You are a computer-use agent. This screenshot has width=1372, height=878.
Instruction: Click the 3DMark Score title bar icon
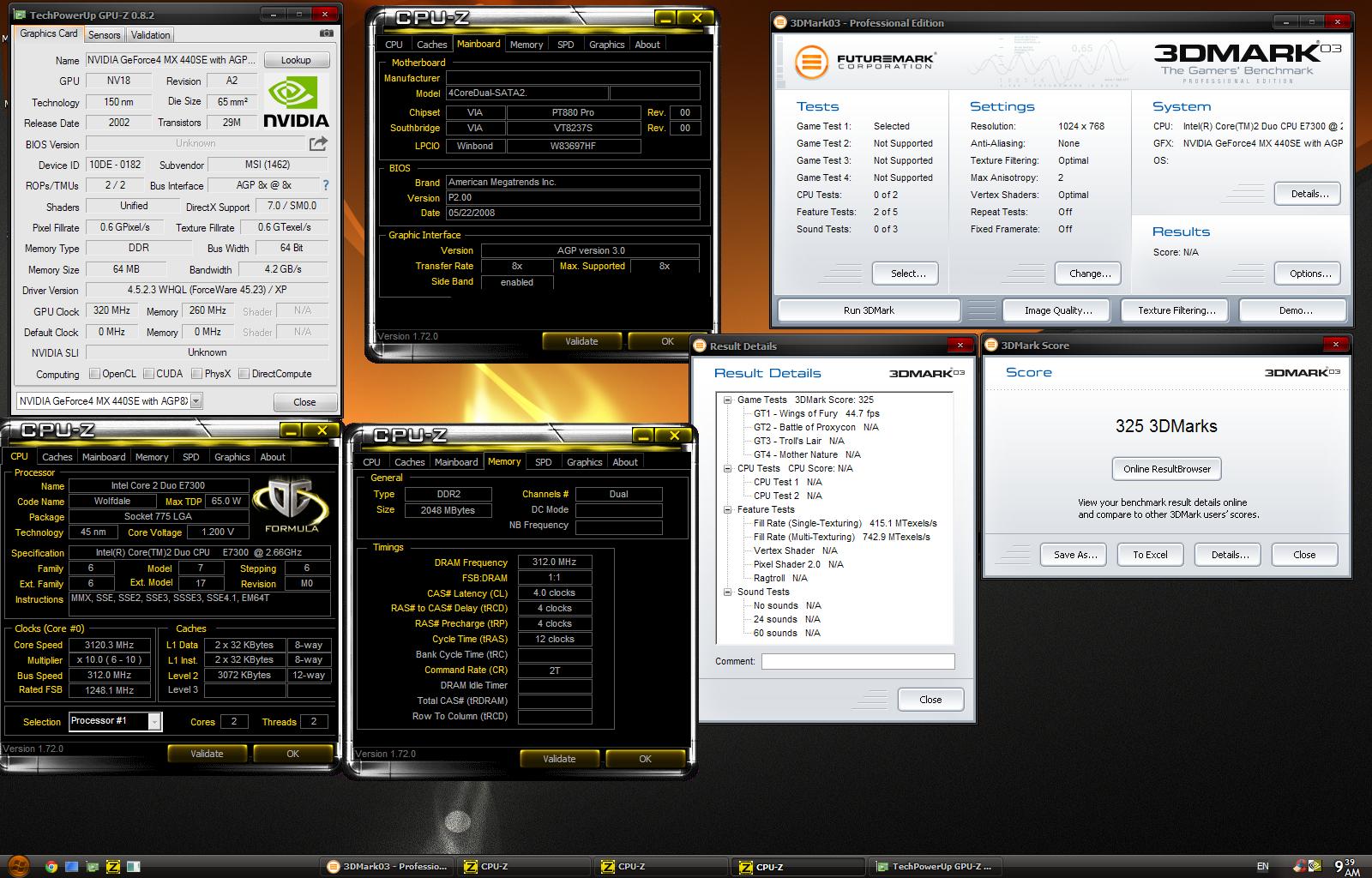(992, 345)
